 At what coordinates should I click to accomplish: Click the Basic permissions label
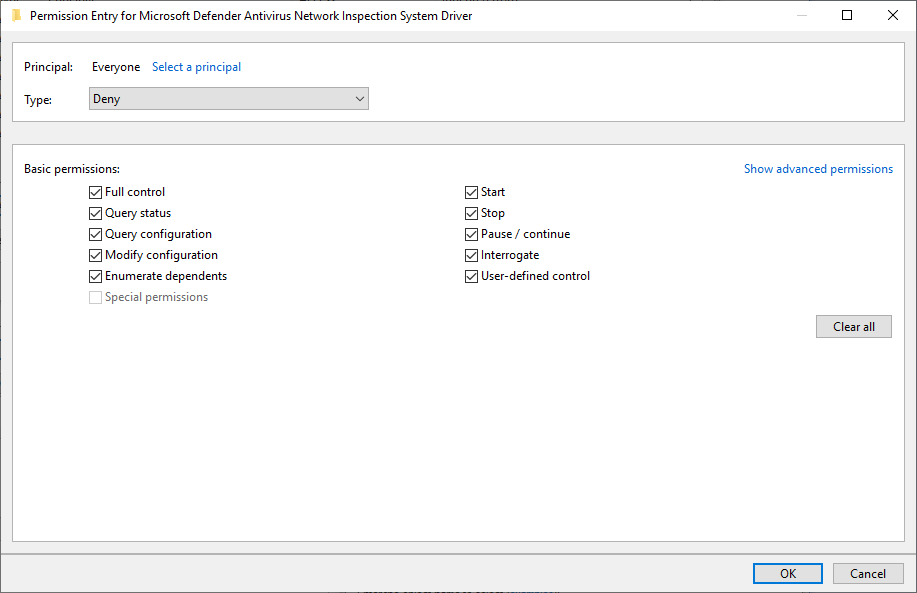[x=72, y=169]
